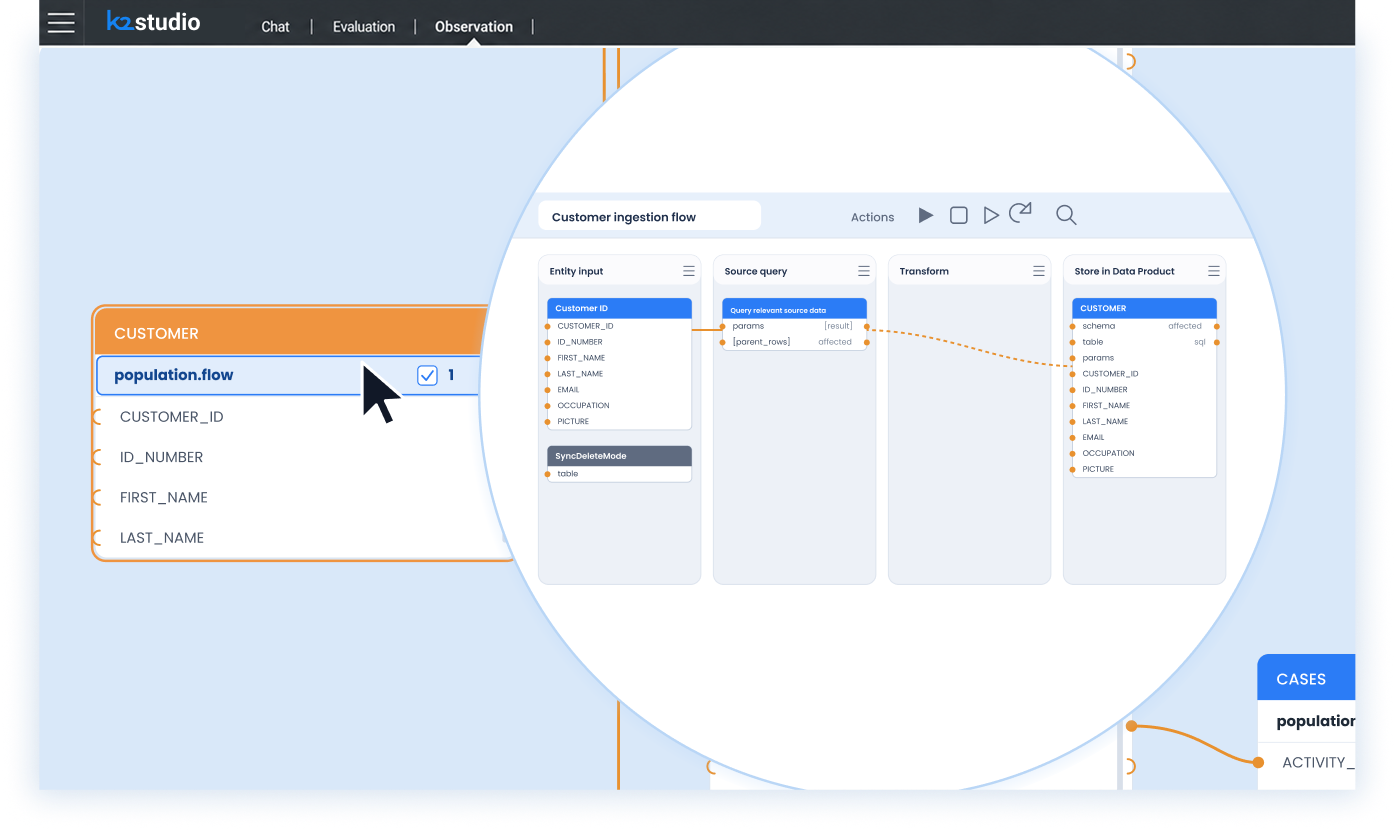Click Store in Data Product stage title
Image resolution: width=1395 pixels, height=831 pixels.
[x=1124, y=271]
